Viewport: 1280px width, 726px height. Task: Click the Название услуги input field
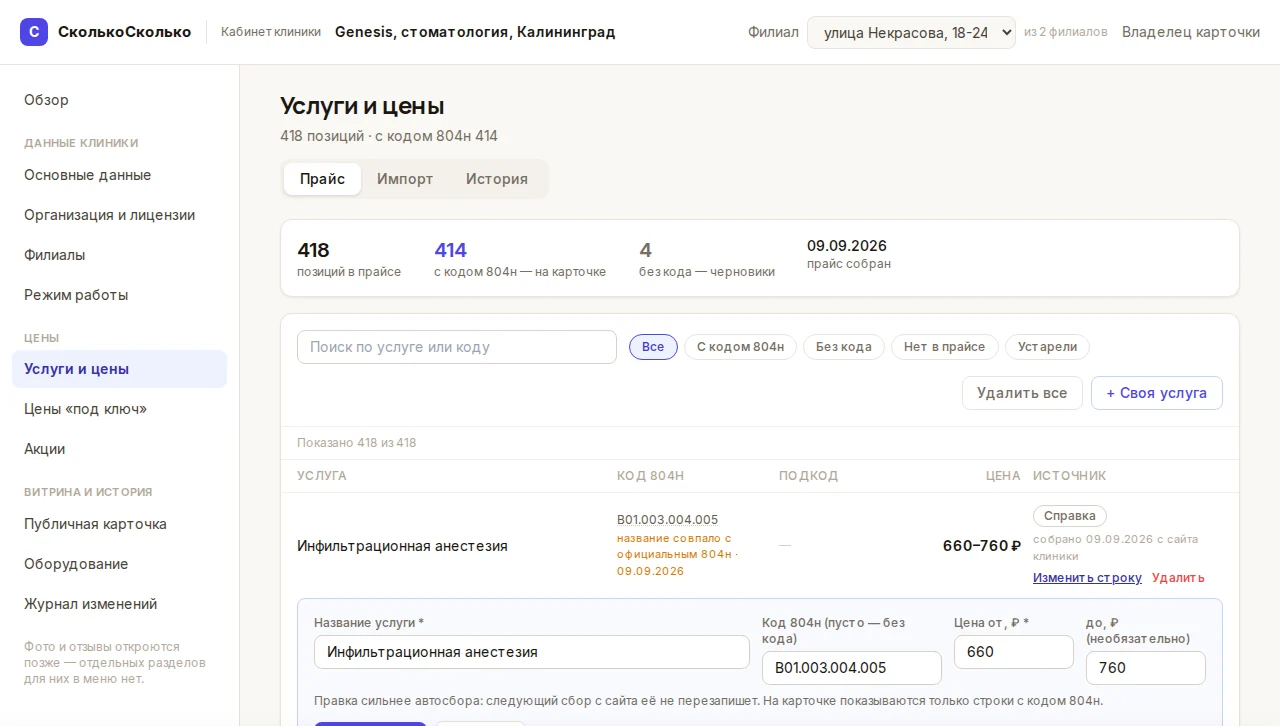532,652
